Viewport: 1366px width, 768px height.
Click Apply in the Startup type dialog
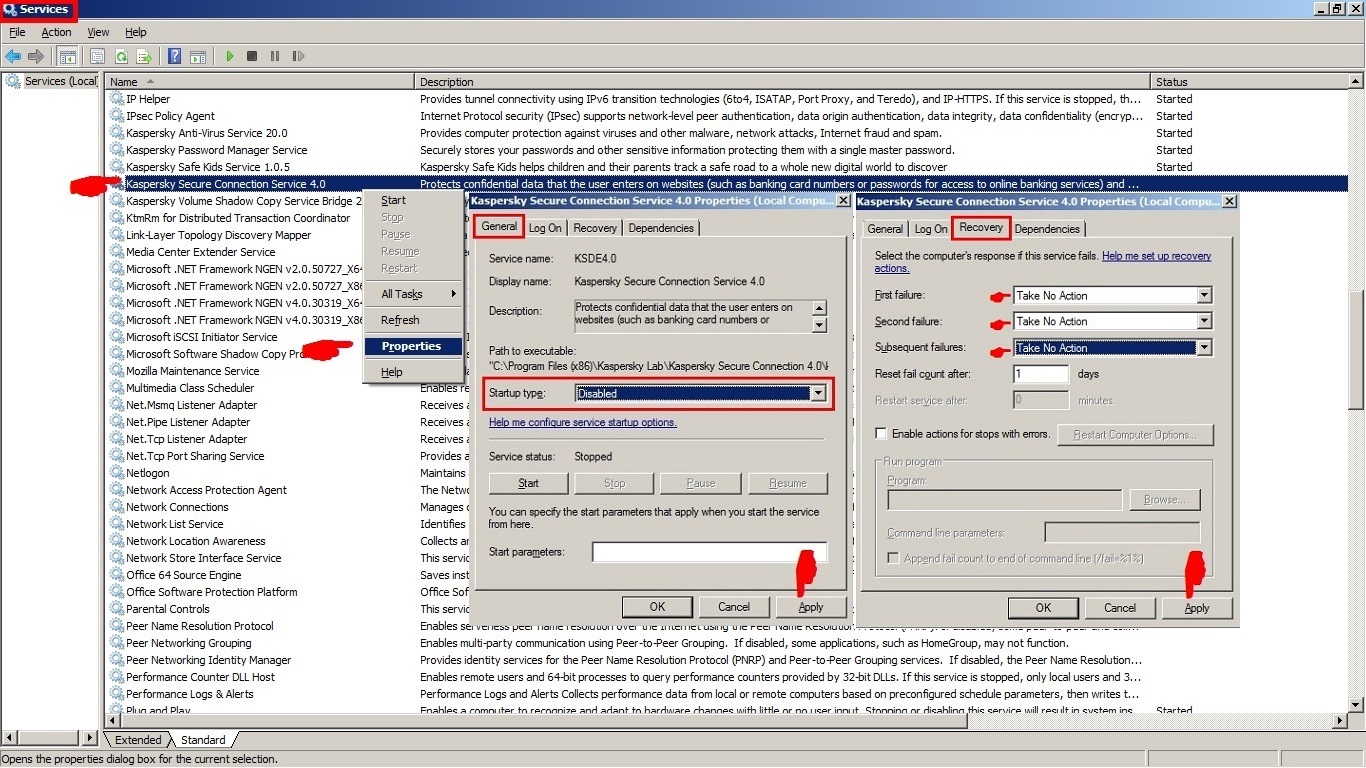coord(811,607)
